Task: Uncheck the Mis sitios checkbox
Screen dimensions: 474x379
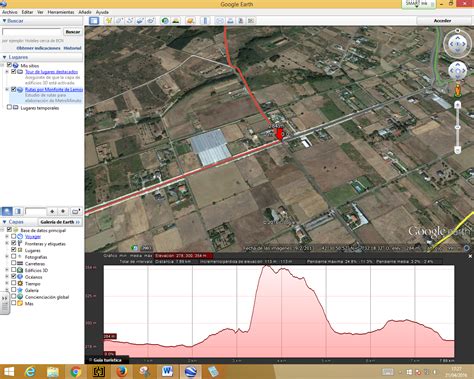Action: tap(9, 65)
